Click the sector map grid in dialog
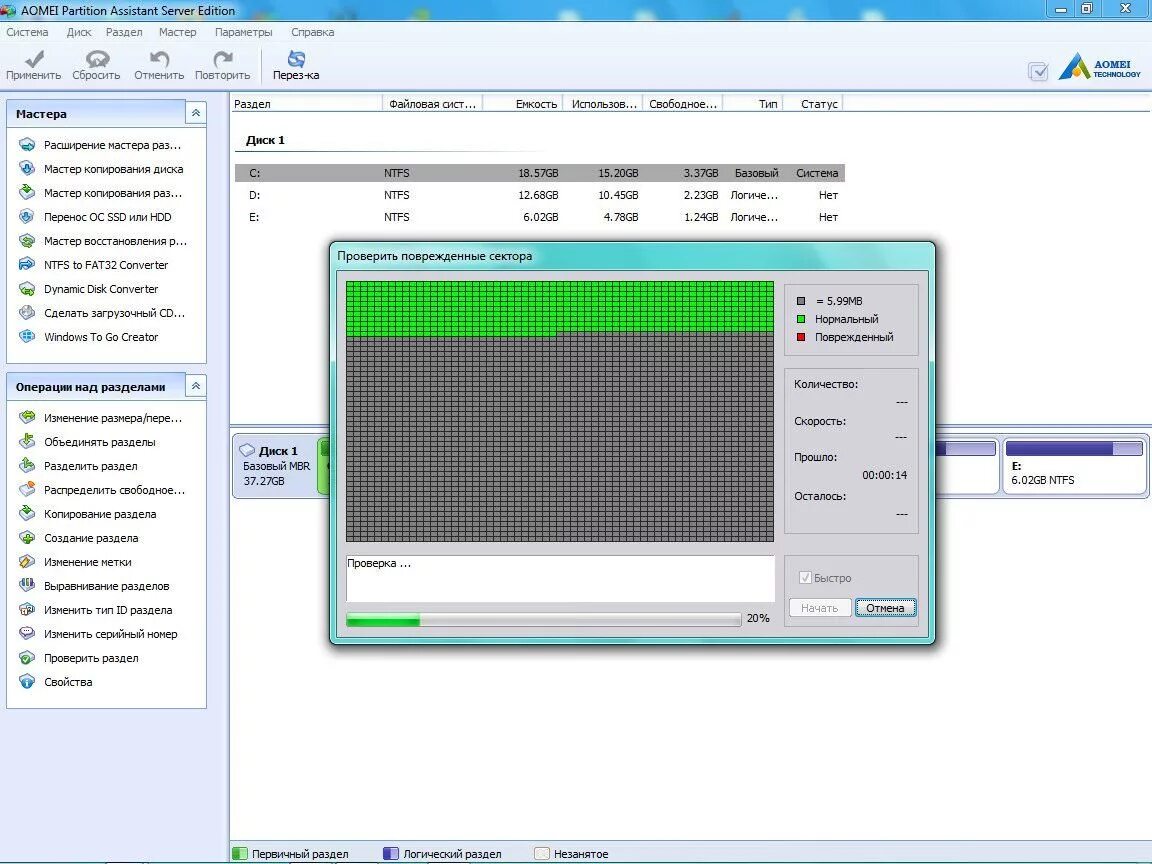This screenshot has width=1152, height=864. pyautogui.click(x=560, y=411)
